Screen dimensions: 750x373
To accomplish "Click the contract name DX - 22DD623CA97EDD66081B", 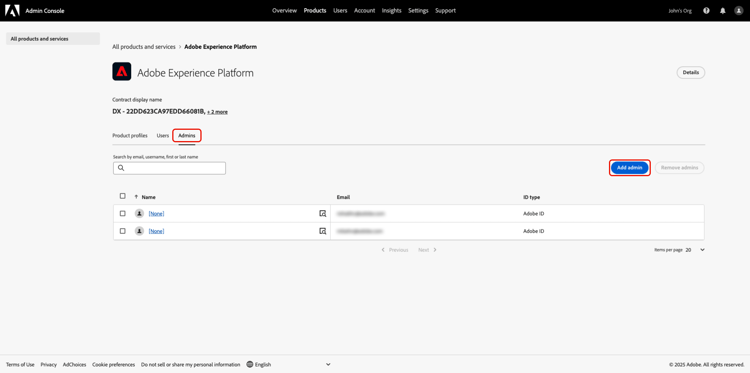I will (x=159, y=111).
